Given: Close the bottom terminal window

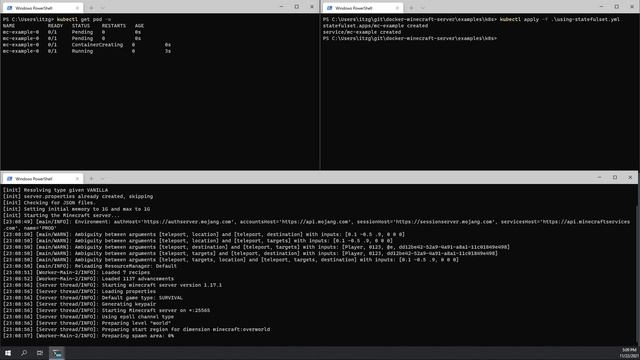Looking at the screenshot, I should (x=630, y=178).
